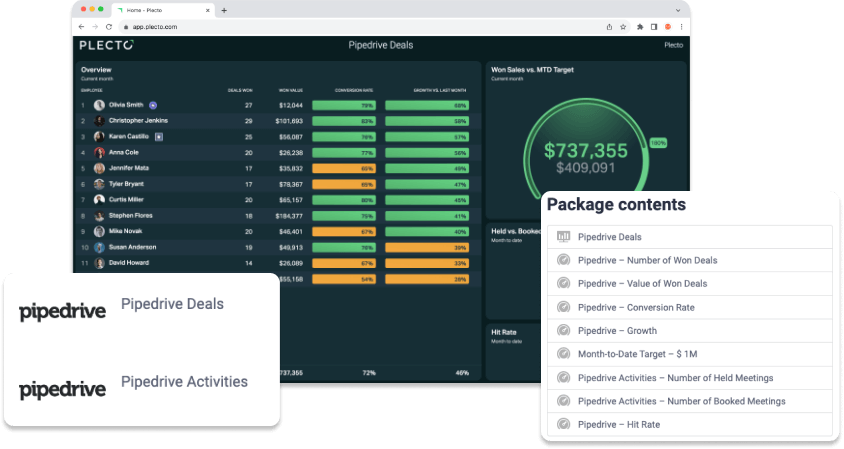Click the Deals Won column header
The image size is (844, 449).
[240, 90]
